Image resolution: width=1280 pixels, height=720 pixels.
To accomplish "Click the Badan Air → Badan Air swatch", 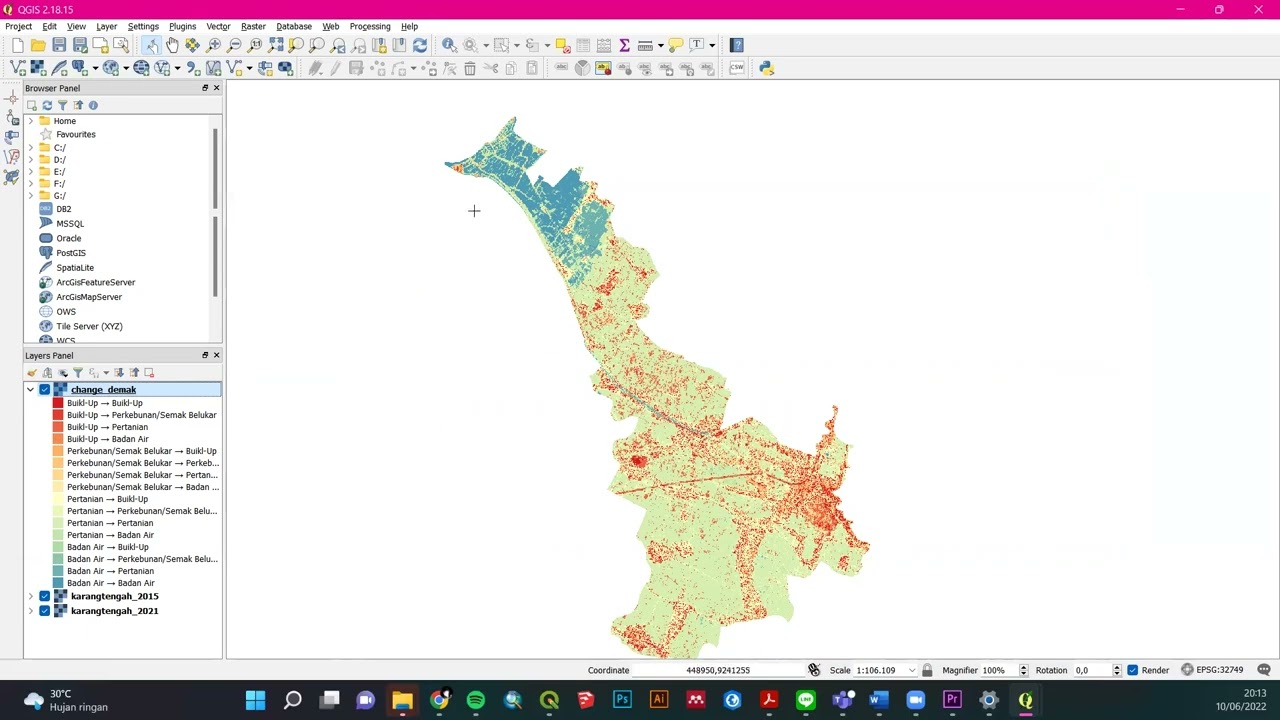I will coord(58,583).
